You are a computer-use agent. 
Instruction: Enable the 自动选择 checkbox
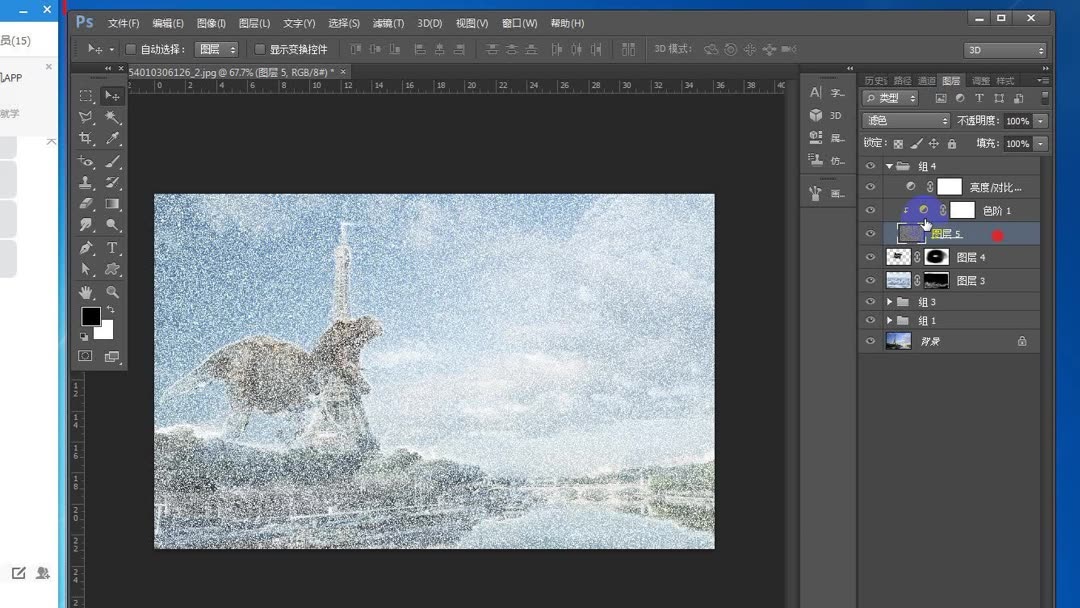130,49
